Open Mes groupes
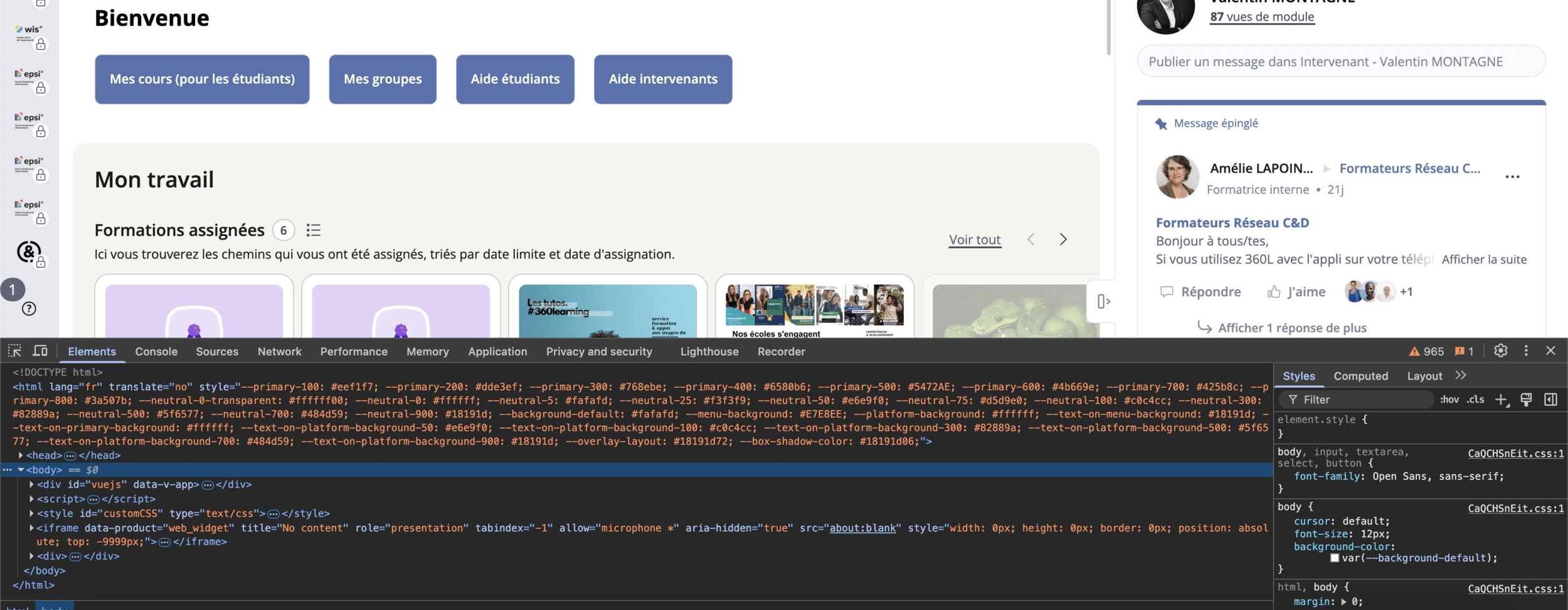Viewport: 1568px width, 610px height. [383, 79]
